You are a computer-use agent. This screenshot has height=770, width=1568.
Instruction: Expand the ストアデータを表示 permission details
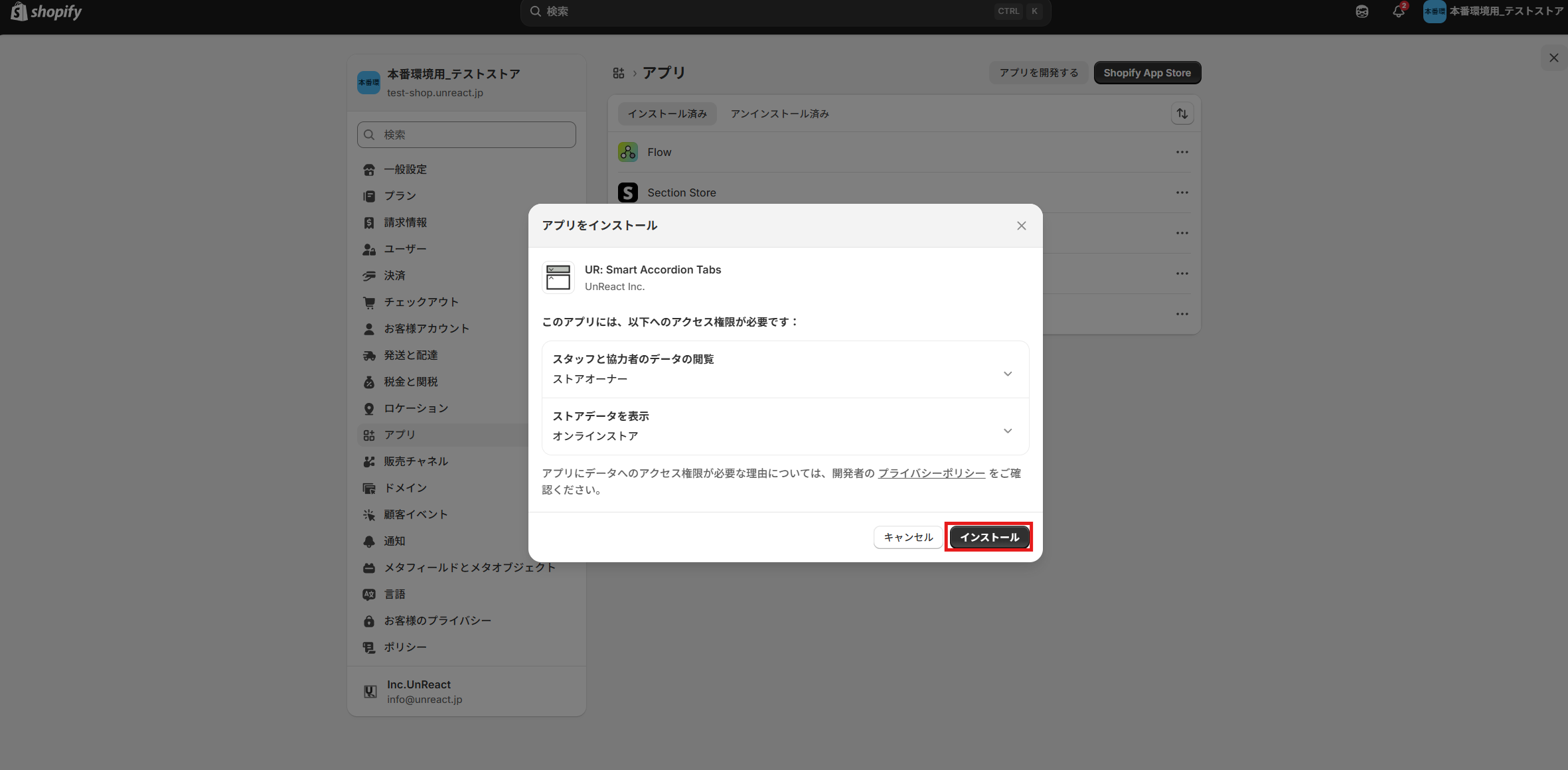click(1008, 430)
